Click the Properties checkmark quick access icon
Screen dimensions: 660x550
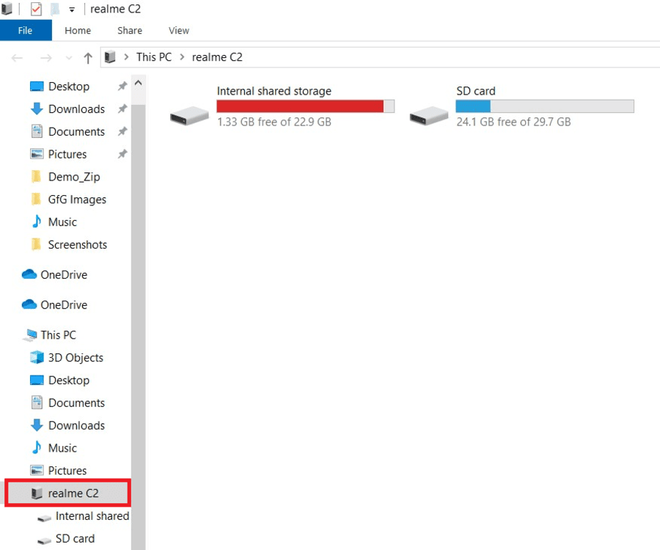click(36, 9)
